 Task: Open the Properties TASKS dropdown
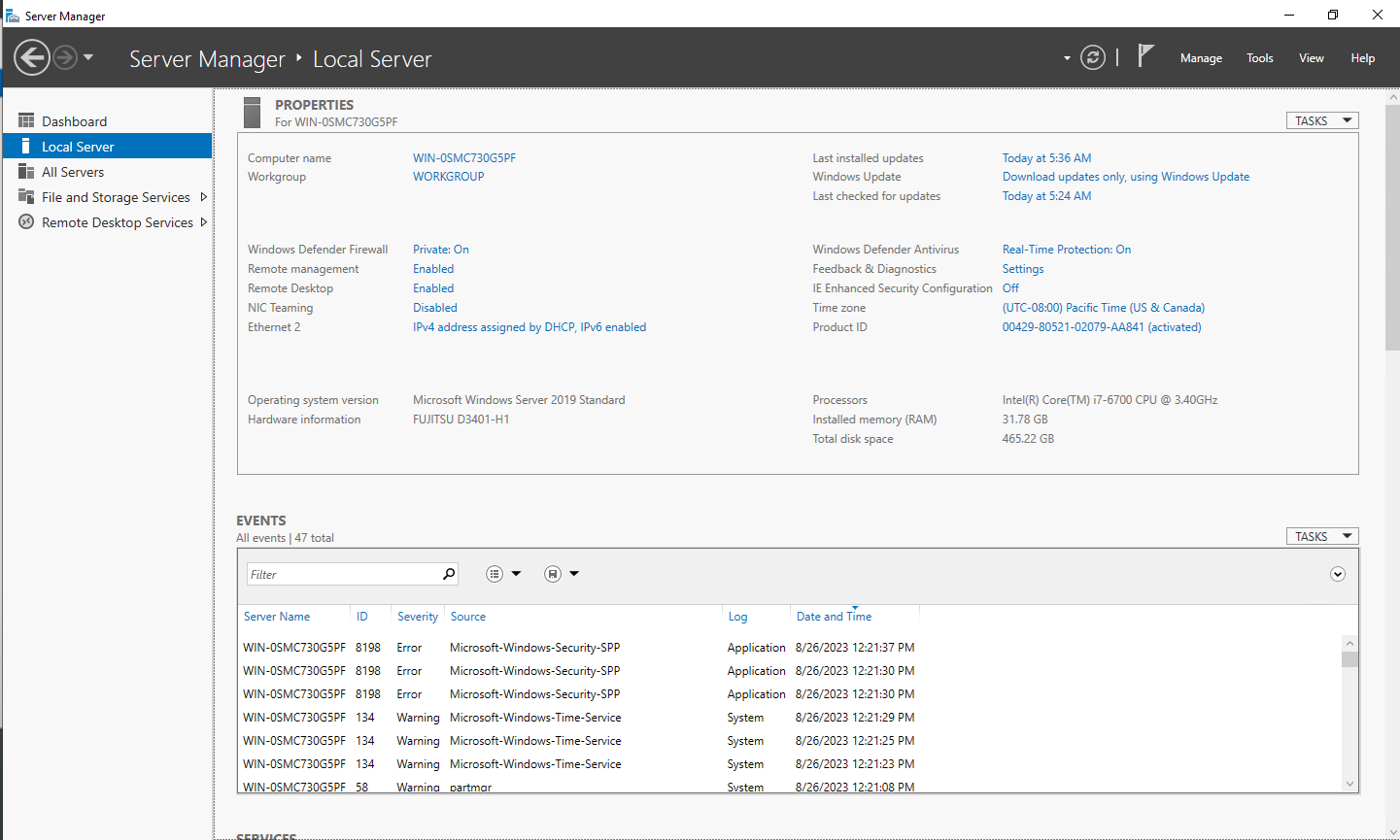(x=1321, y=120)
